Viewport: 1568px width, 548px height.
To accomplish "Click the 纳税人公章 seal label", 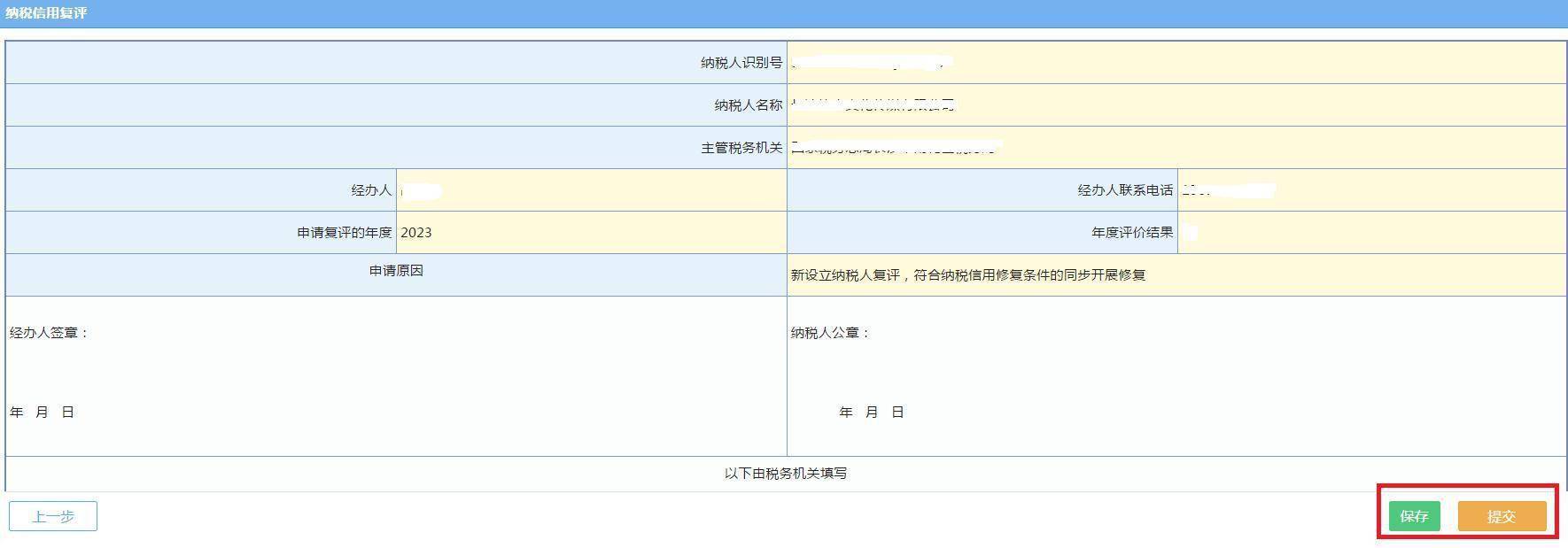I will click(830, 333).
